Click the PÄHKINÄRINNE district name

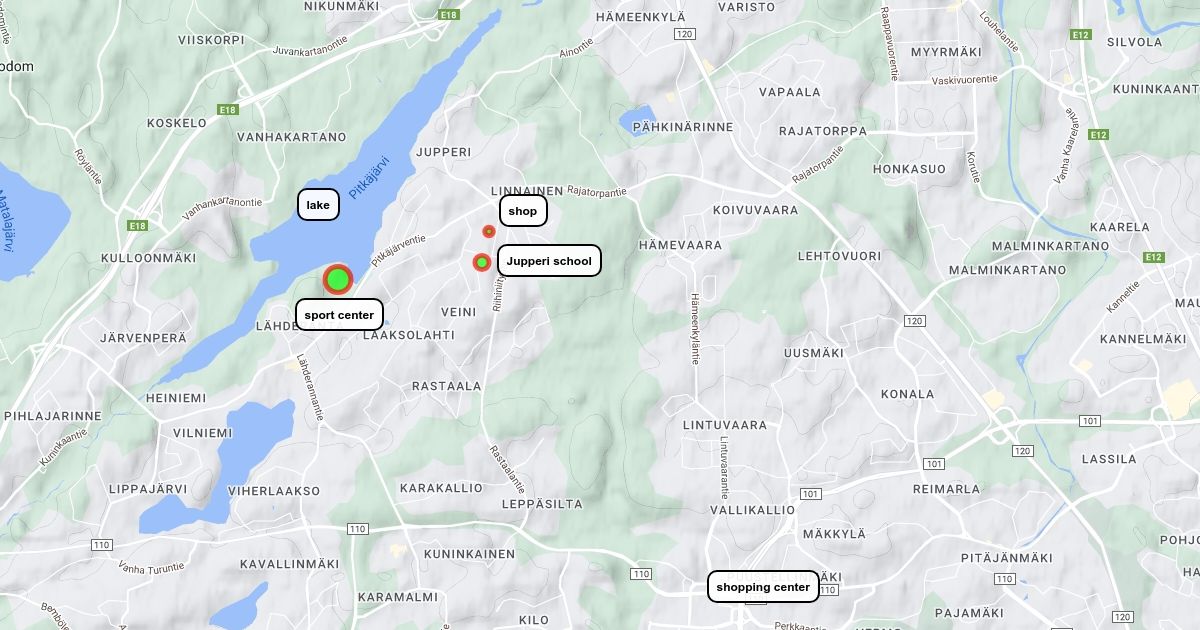pos(683,127)
